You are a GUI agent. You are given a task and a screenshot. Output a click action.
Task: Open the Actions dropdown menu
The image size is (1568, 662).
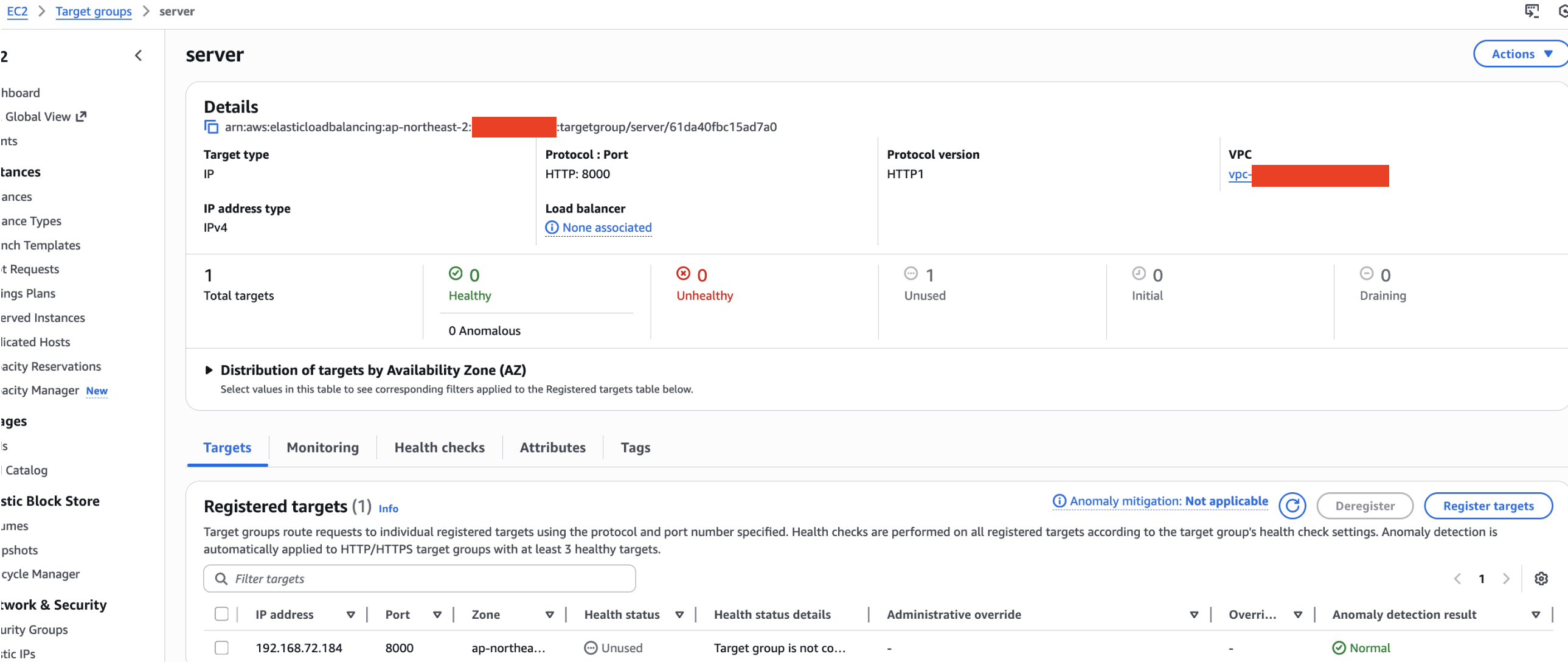point(1521,54)
